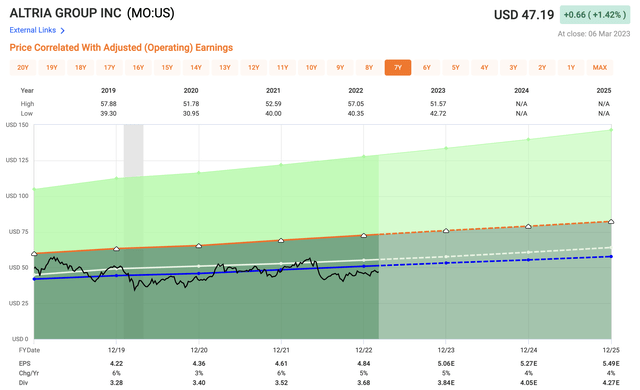Click estimated EPS 5.49E for 12/25
The width and height of the screenshot is (640, 390).
click(x=611, y=363)
